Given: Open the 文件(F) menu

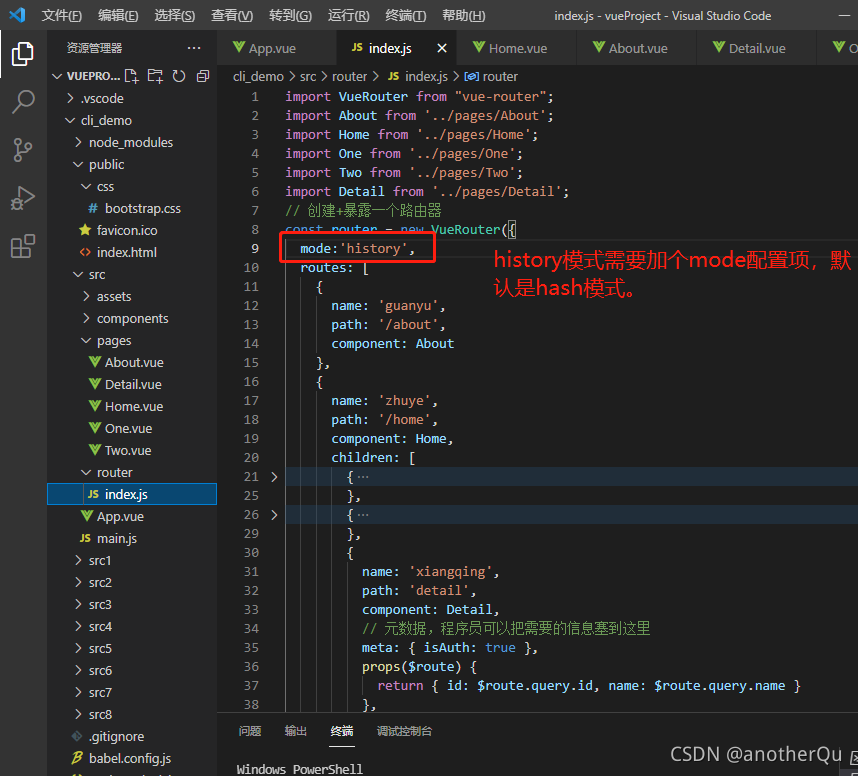Looking at the screenshot, I should point(61,15).
